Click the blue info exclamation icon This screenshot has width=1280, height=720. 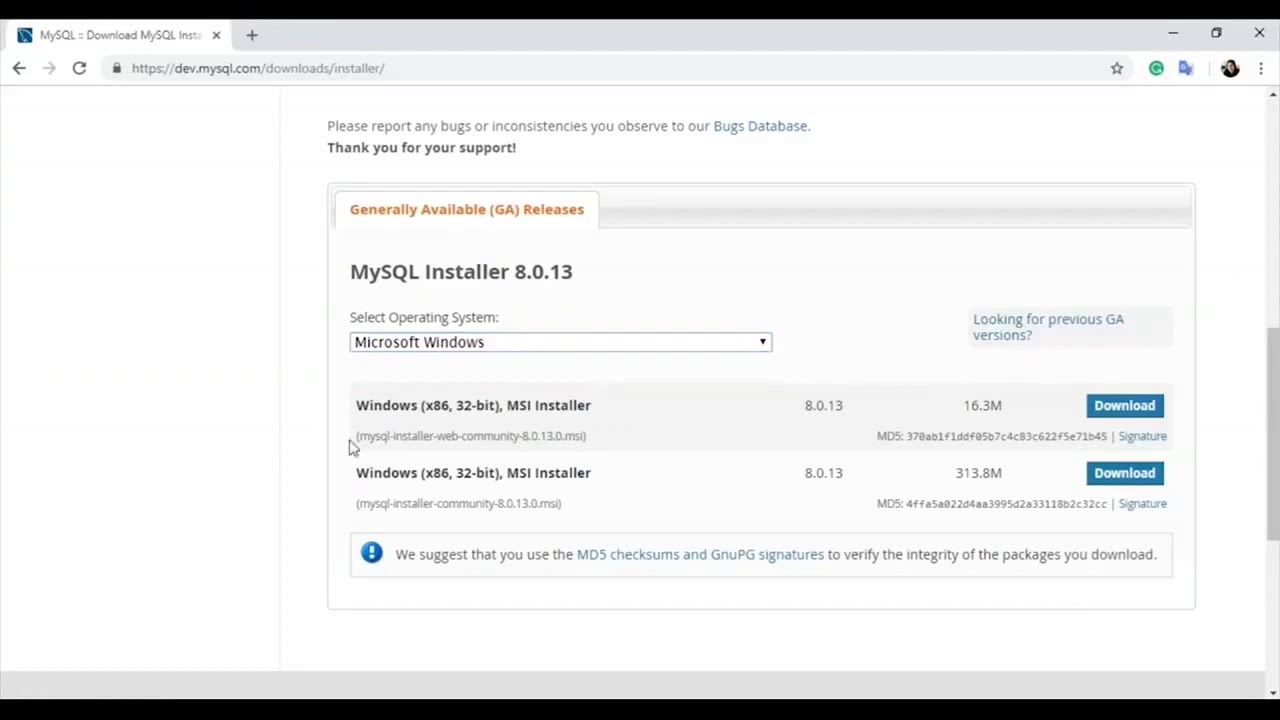coord(372,553)
